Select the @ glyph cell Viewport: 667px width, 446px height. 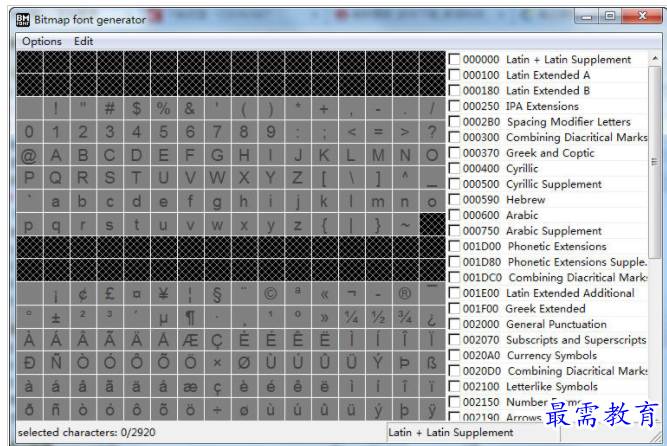coord(29,155)
